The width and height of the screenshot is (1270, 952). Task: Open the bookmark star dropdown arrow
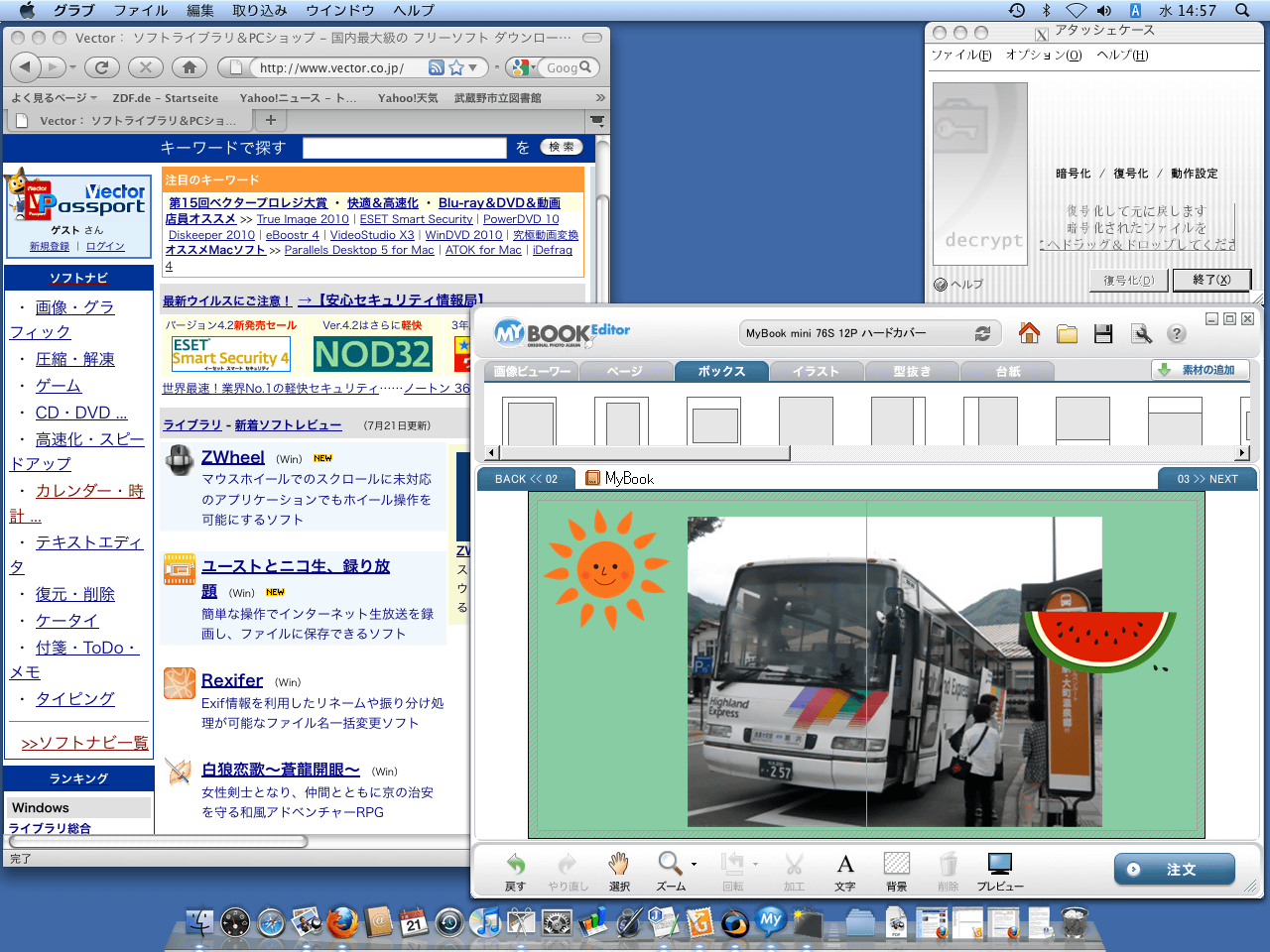[x=473, y=67]
